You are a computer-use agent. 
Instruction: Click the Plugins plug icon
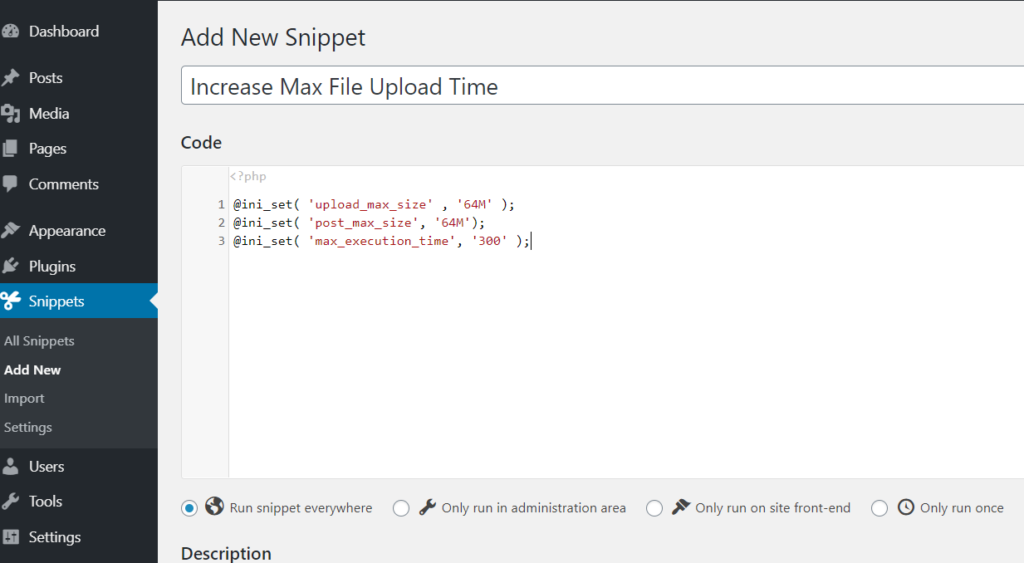click(10, 266)
